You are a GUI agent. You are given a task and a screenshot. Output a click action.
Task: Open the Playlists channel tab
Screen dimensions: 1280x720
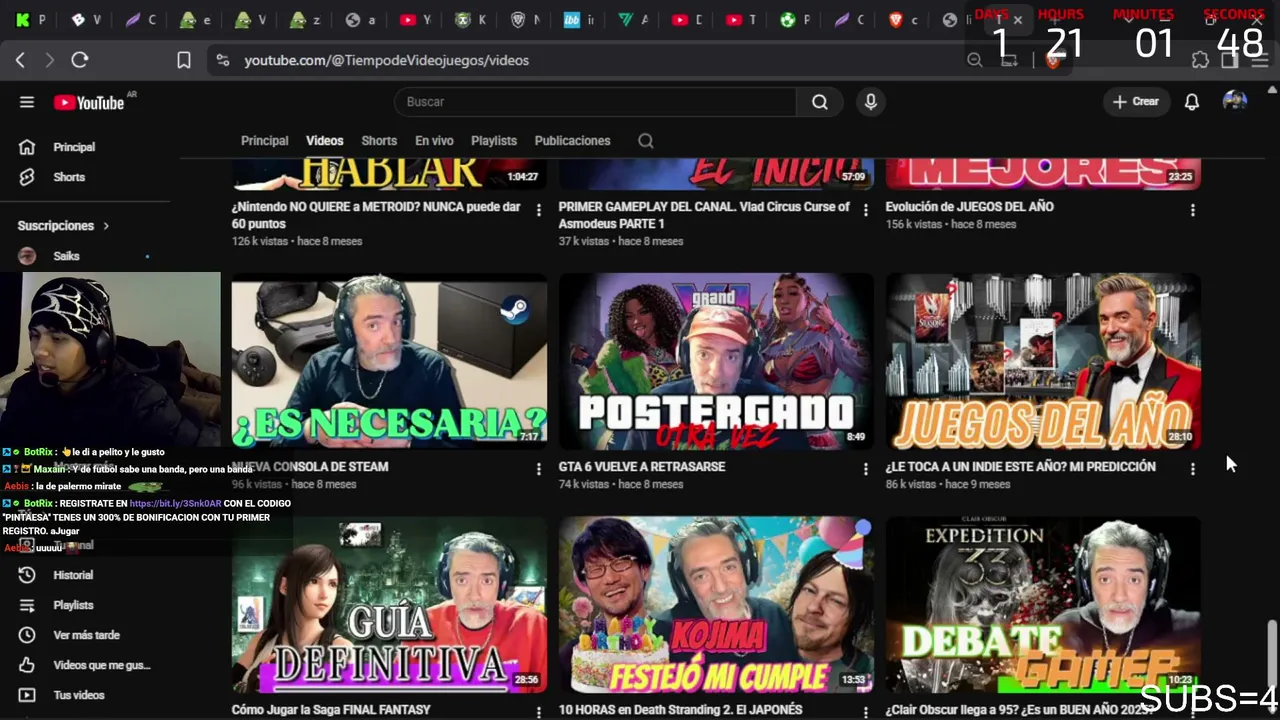click(494, 141)
